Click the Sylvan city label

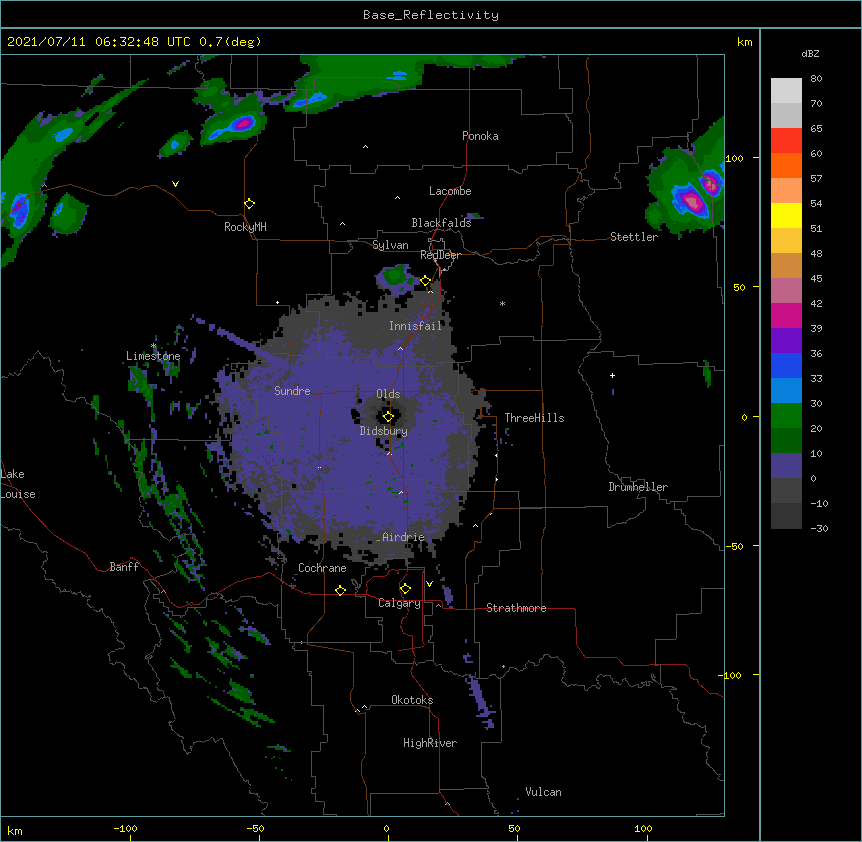[x=390, y=245]
